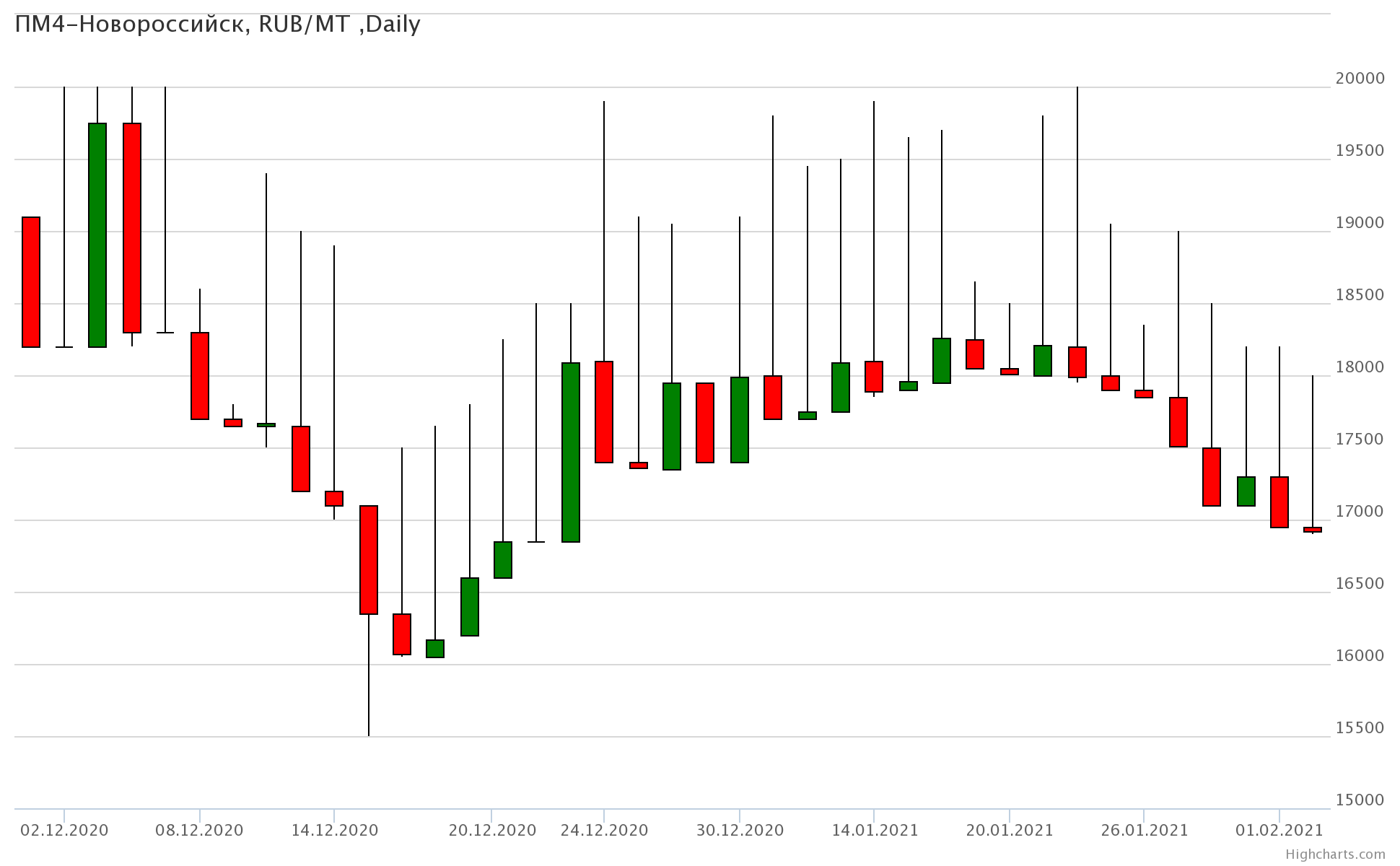Click the green candle at 30.12.2020
Screen dimensions: 1400x866
pos(740,419)
